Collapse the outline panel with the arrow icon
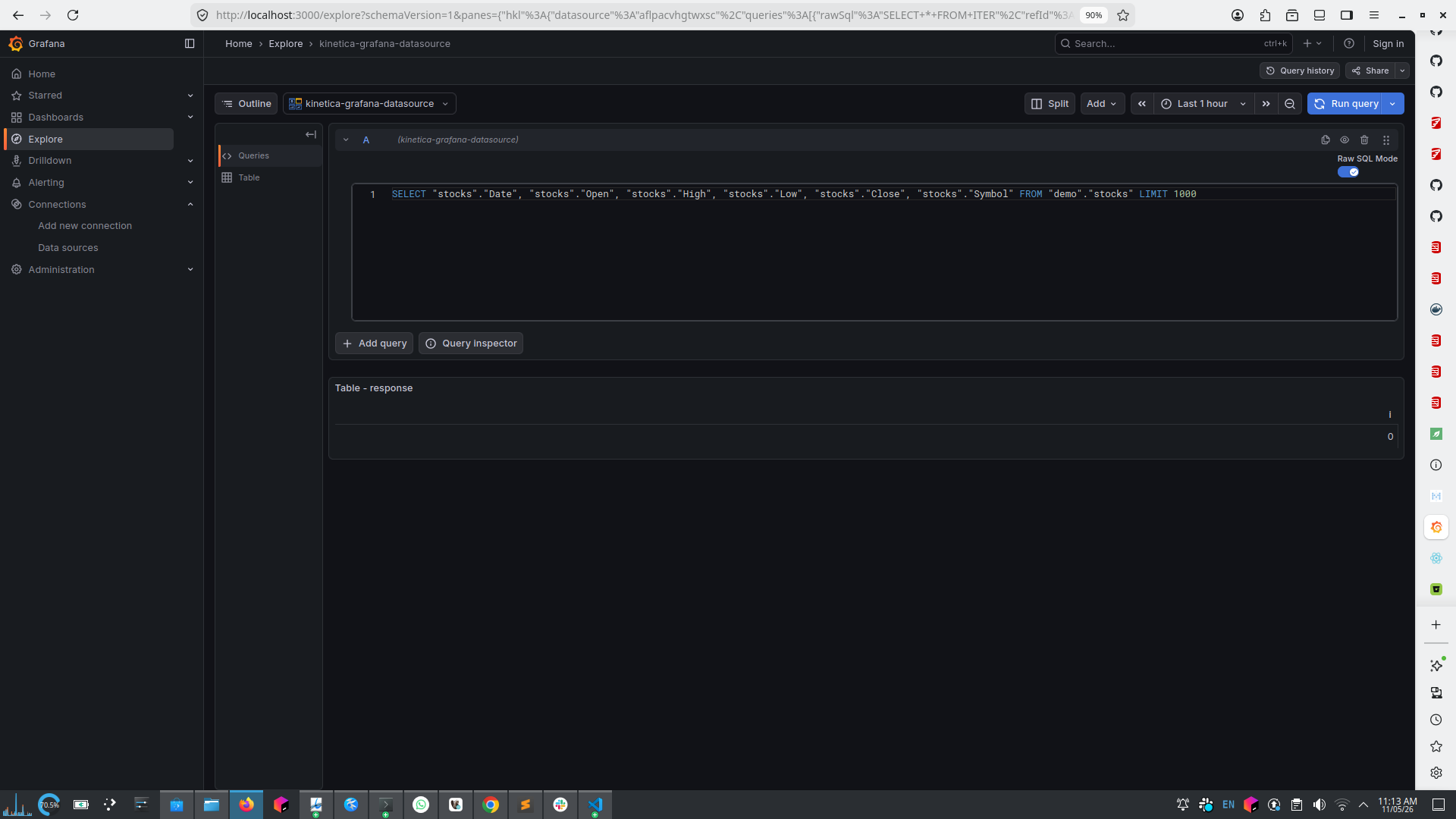1456x819 pixels. pos(311,134)
